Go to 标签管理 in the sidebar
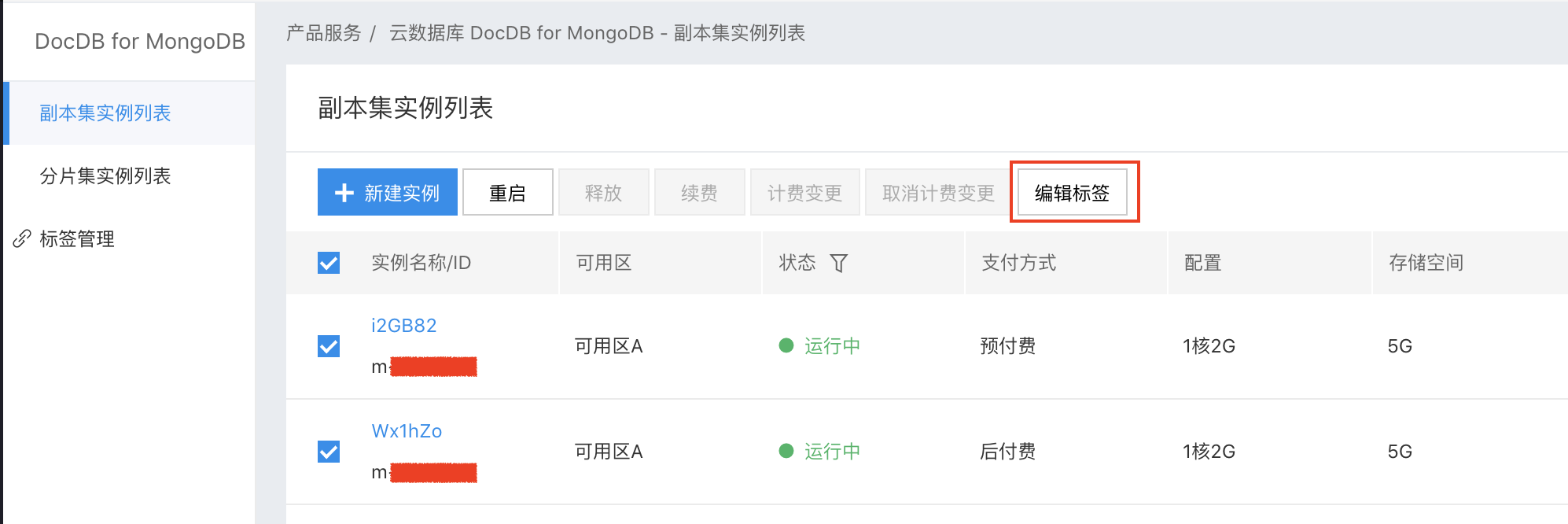This screenshot has width=1568, height=524. 77,238
